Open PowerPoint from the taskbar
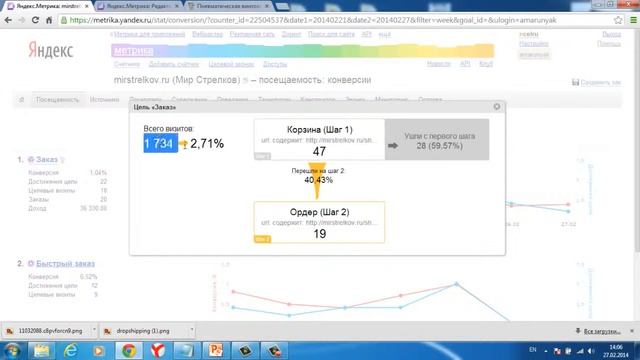Viewport: 640px width, 360px height. (216, 351)
